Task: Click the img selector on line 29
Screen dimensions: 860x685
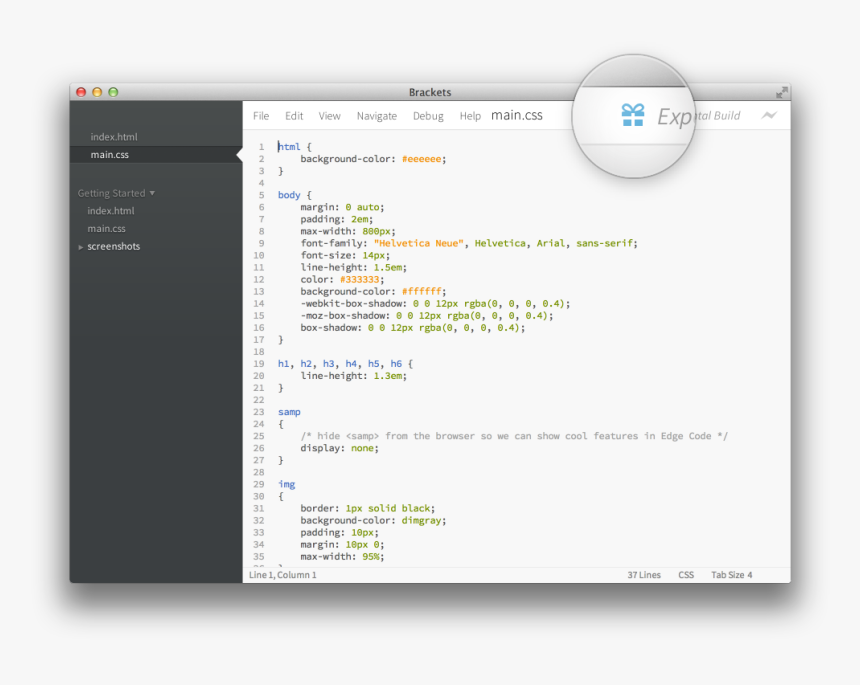Action: coord(286,485)
